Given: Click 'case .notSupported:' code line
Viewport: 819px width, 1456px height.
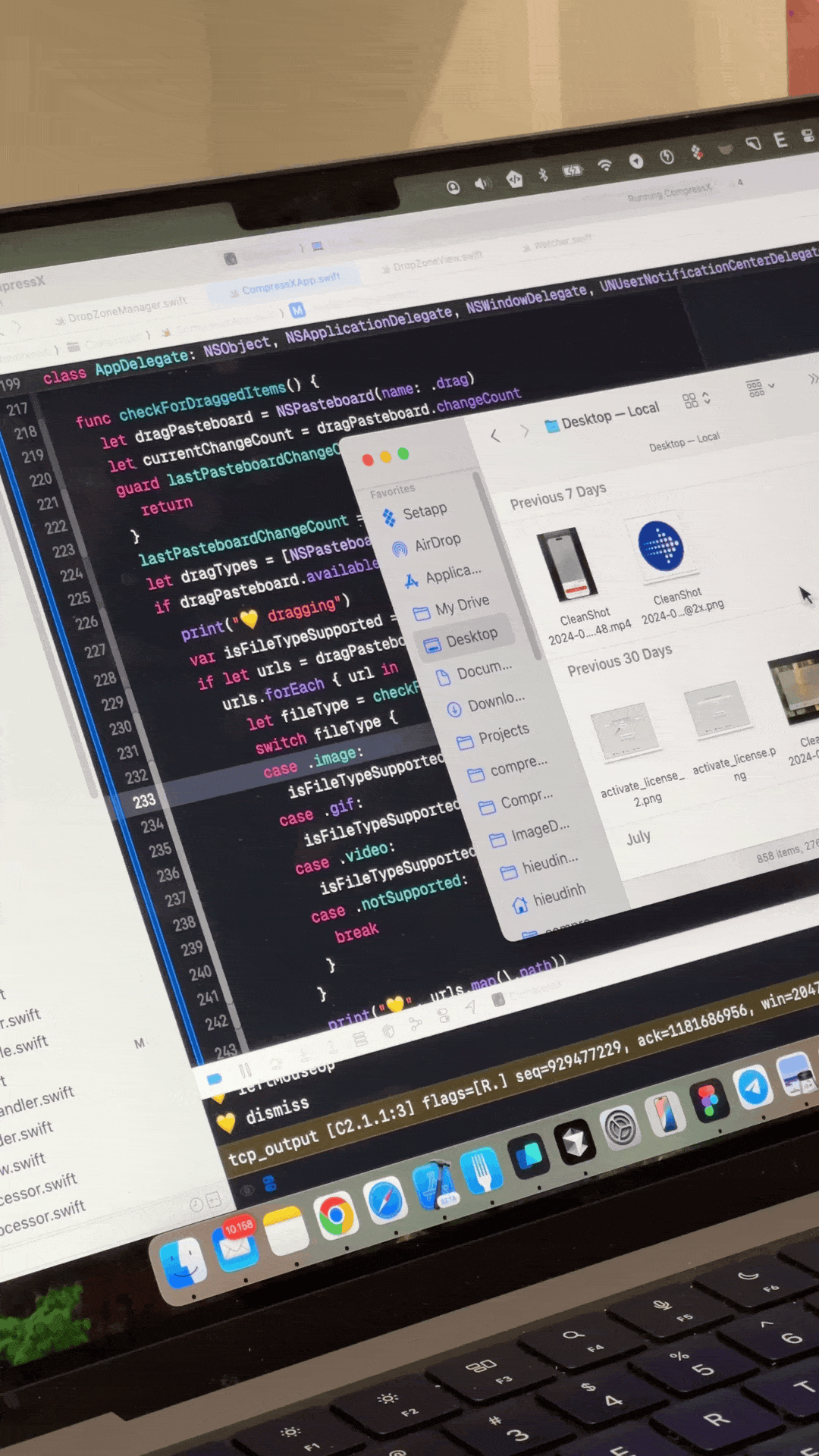Looking at the screenshot, I should (389, 897).
